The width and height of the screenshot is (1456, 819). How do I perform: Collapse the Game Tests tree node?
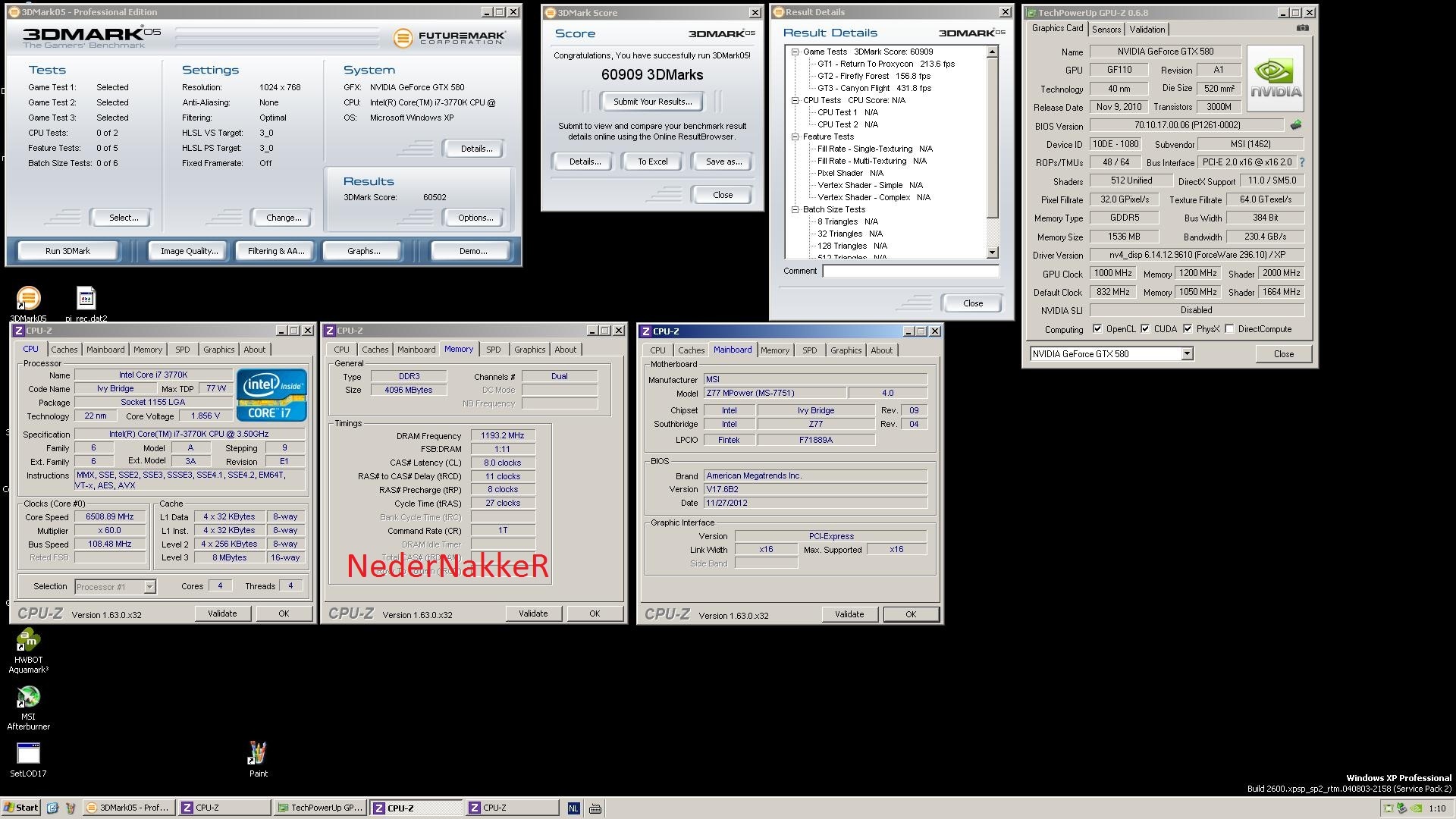click(x=795, y=52)
